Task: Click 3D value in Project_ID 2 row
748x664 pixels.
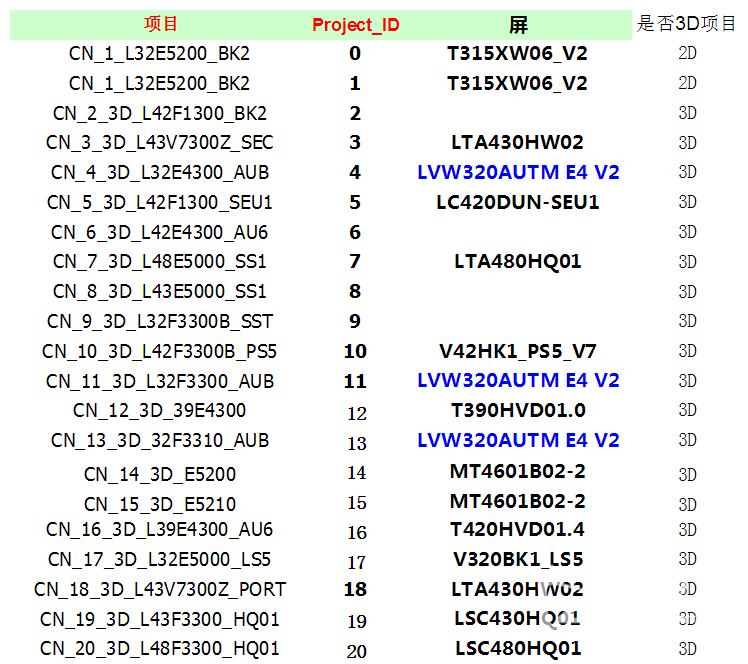Action: click(687, 113)
